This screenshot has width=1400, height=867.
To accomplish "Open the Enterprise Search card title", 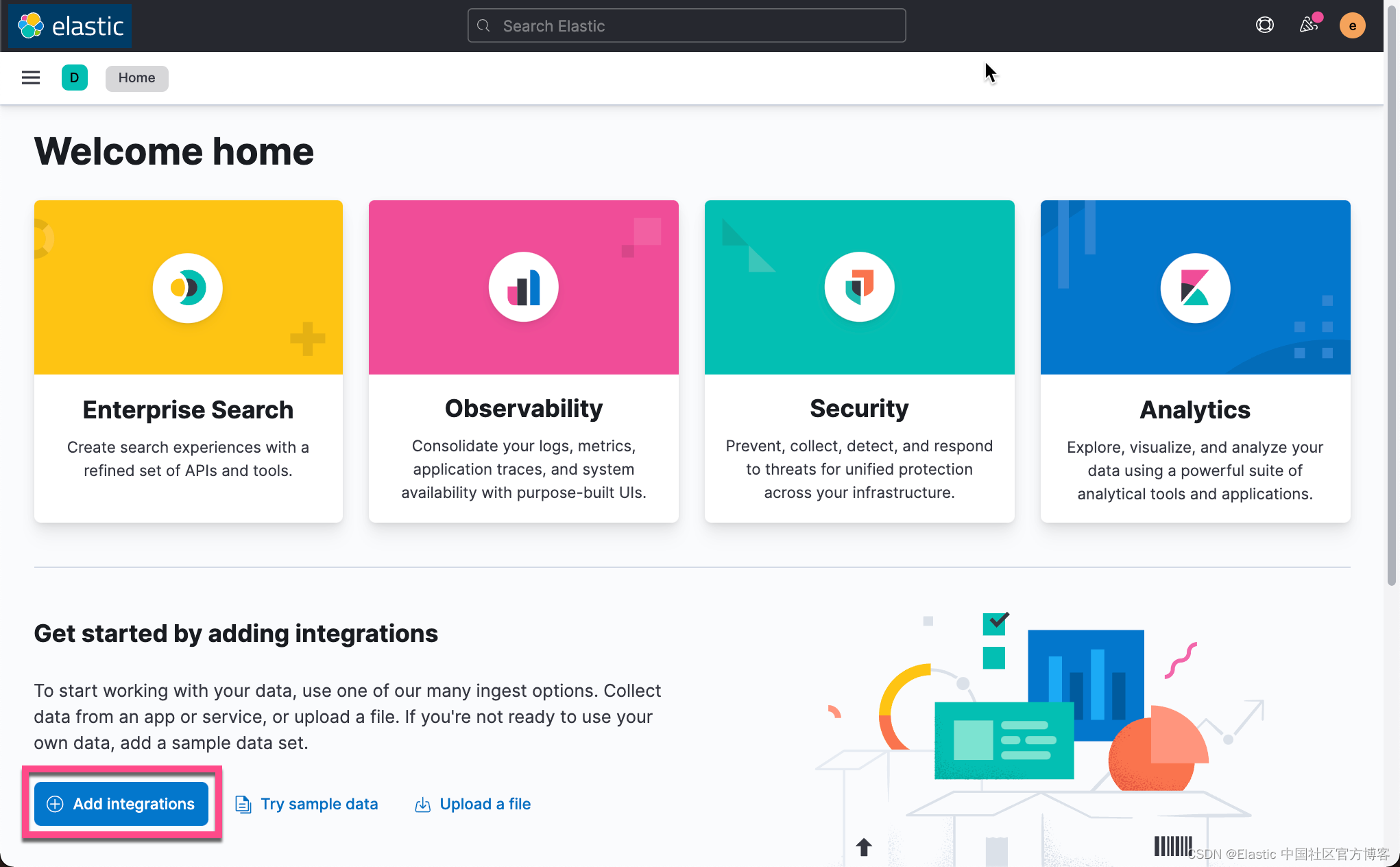I will [188, 409].
